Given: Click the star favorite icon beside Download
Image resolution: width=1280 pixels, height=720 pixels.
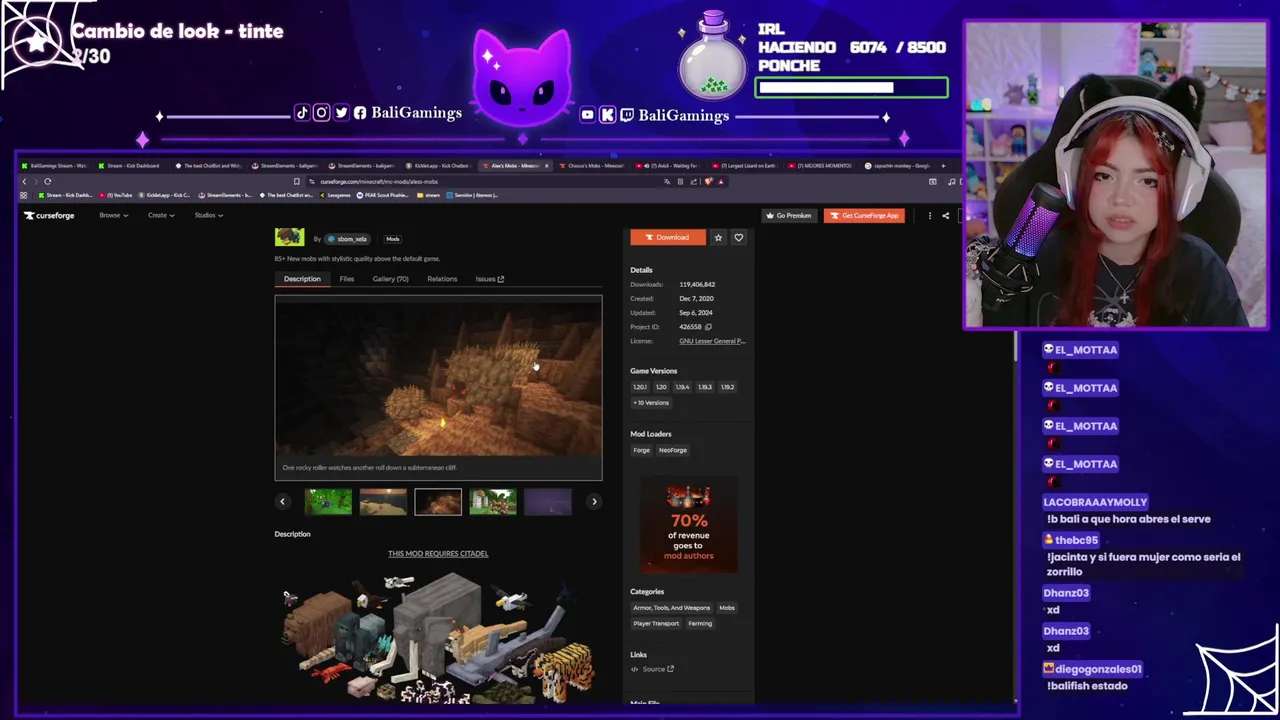Looking at the screenshot, I should (x=718, y=237).
